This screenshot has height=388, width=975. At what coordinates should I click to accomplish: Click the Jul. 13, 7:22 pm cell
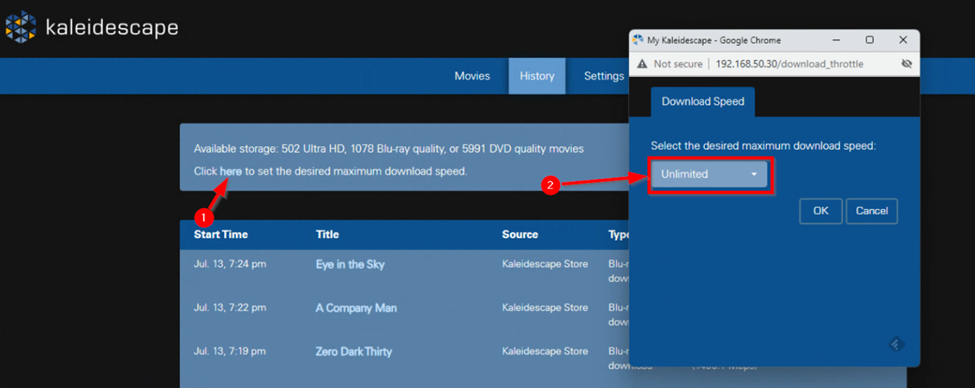(230, 308)
